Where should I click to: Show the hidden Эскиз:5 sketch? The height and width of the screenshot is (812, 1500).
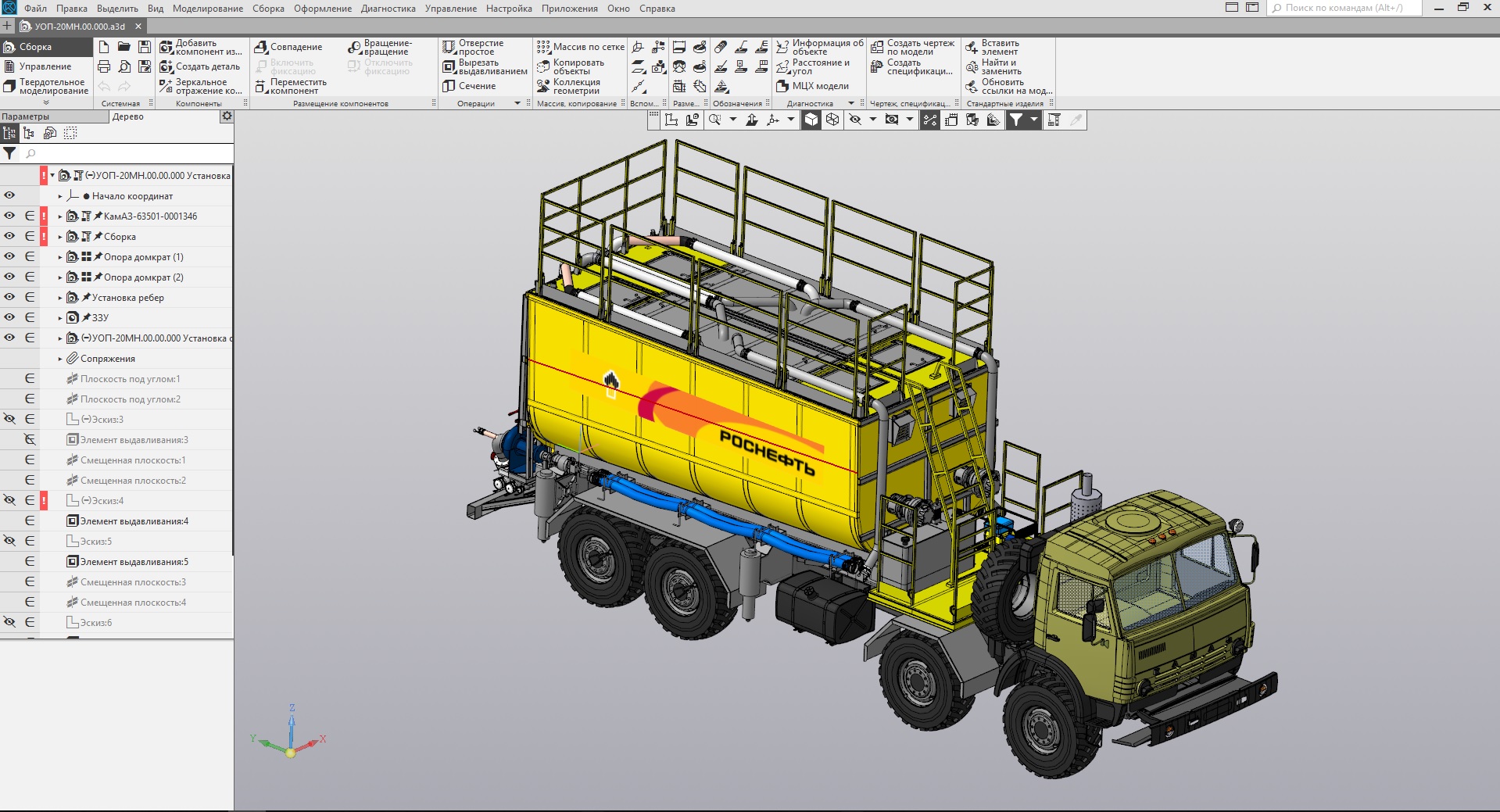pyautogui.click(x=9, y=541)
